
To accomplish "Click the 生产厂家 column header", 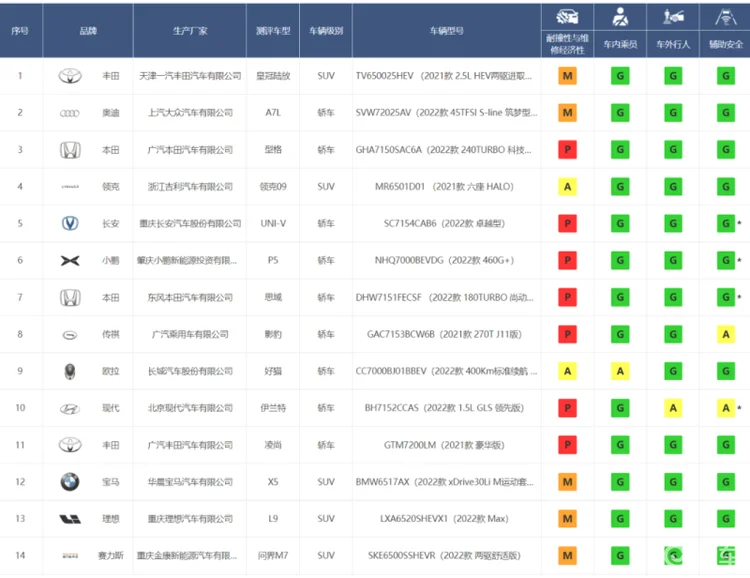I will (x=190, y=31).
